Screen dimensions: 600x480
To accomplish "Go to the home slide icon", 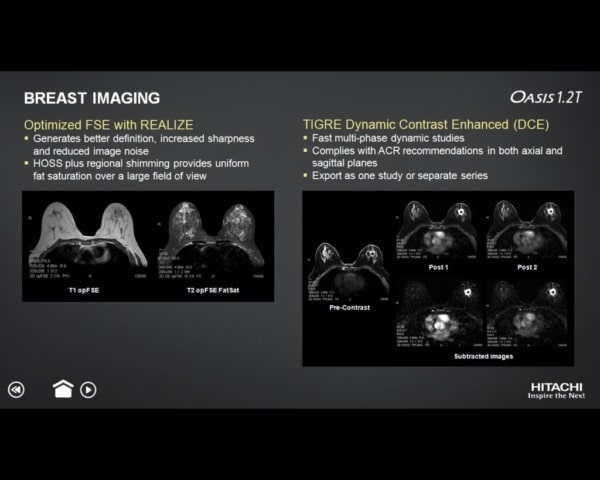I will pos(63,389).
